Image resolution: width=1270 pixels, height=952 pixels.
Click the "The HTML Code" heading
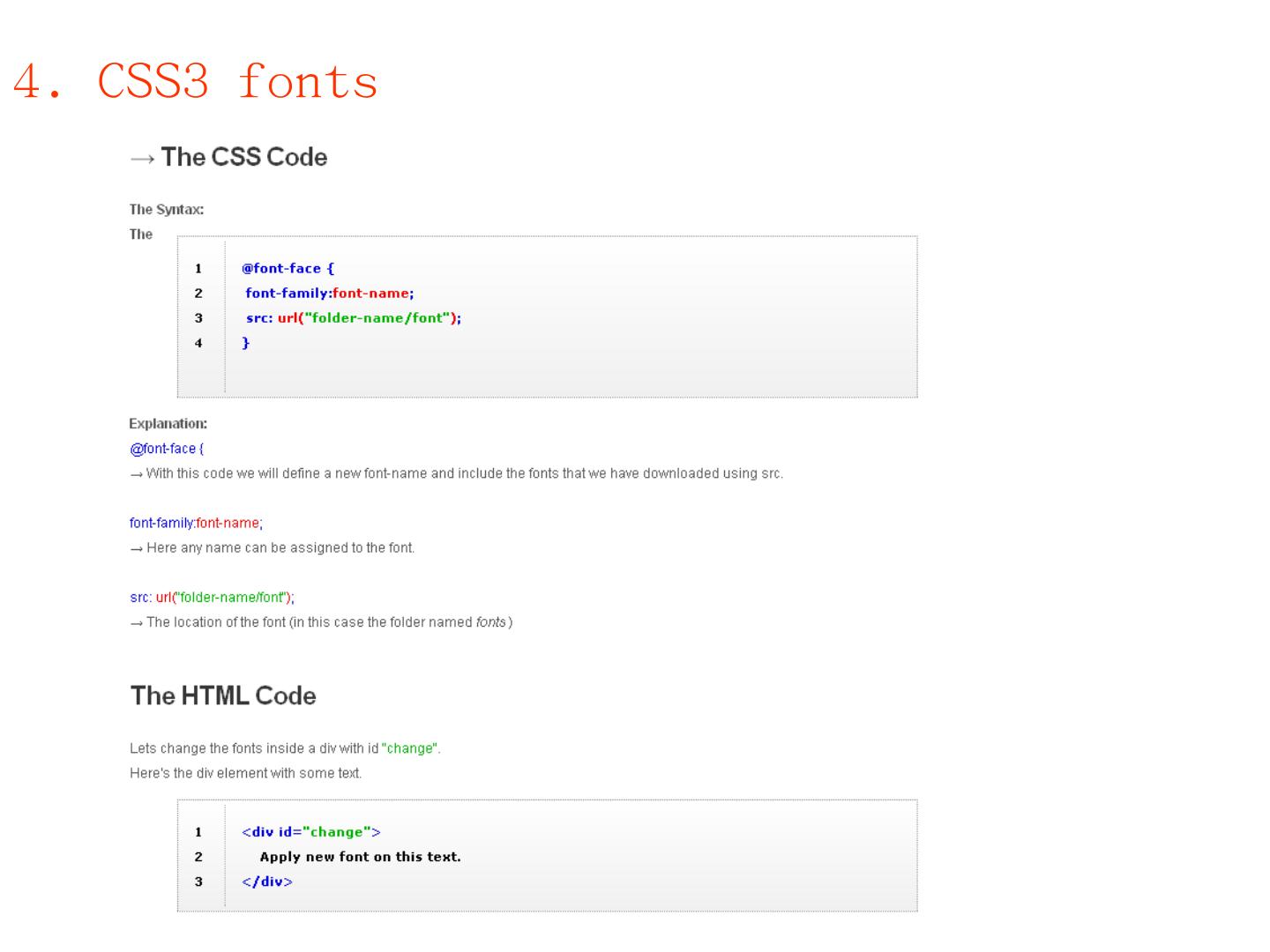(x=223, y=695)
